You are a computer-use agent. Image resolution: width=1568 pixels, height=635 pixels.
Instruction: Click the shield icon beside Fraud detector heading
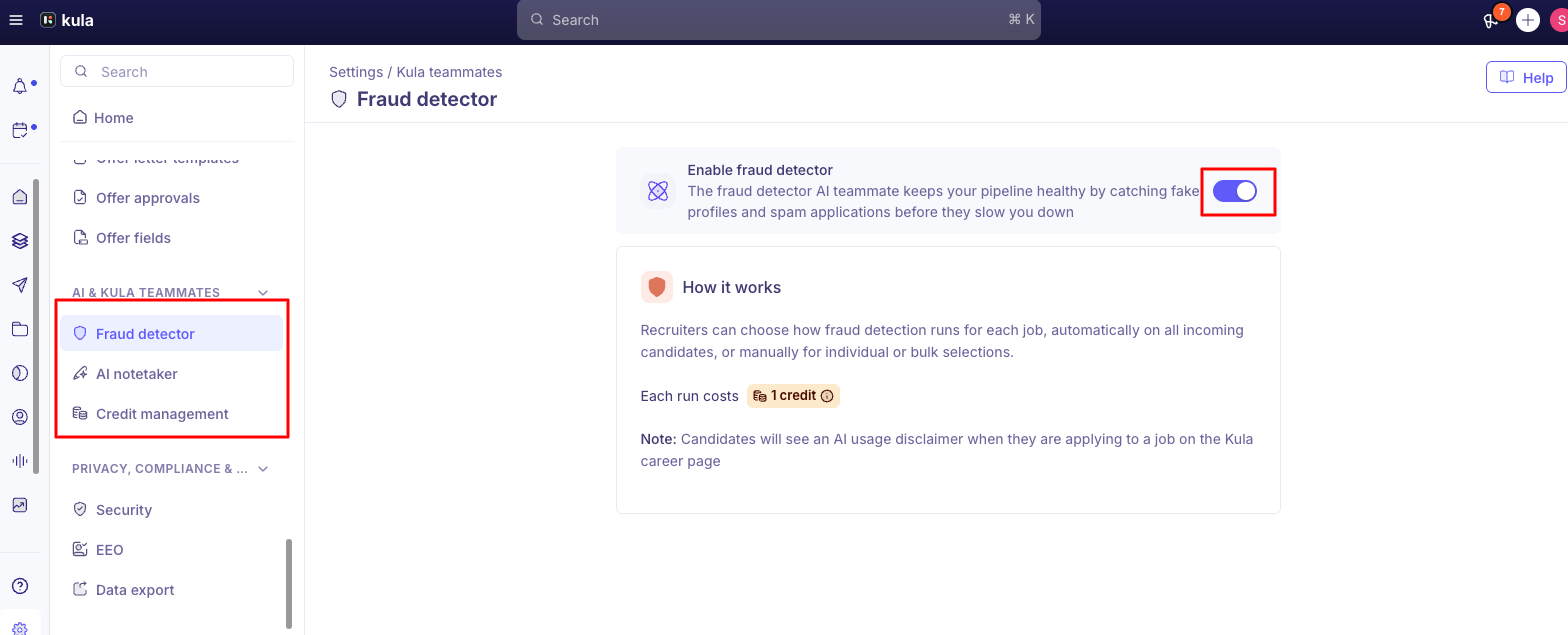pyautogui.click(x=339, y=99)
